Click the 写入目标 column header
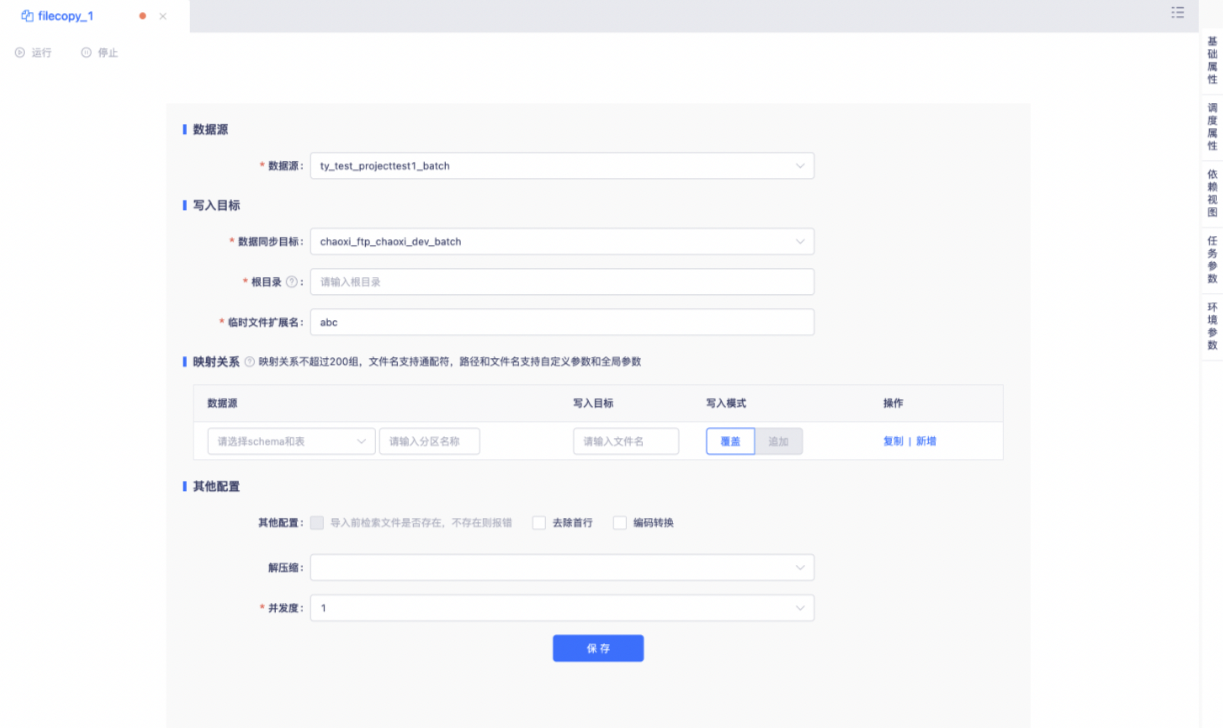This screenshot has width=1223, height=728. [x=593, y=403]
